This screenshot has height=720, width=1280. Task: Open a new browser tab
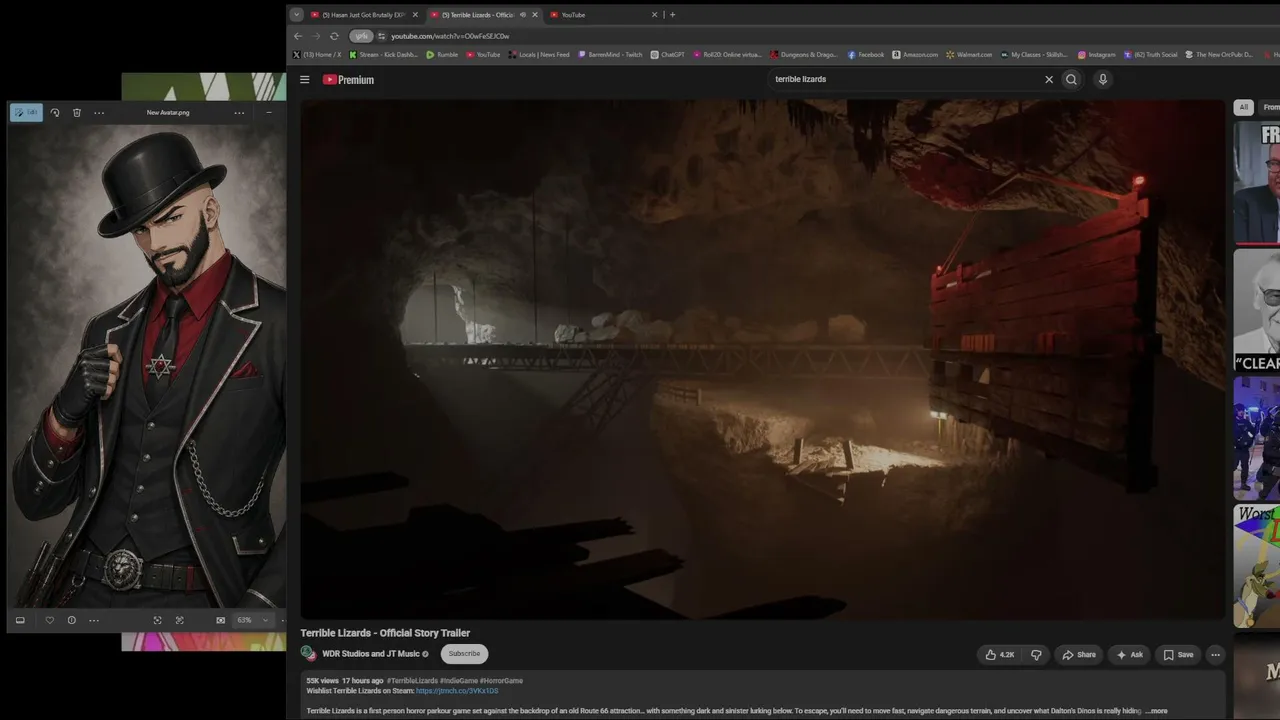point(672,15)
